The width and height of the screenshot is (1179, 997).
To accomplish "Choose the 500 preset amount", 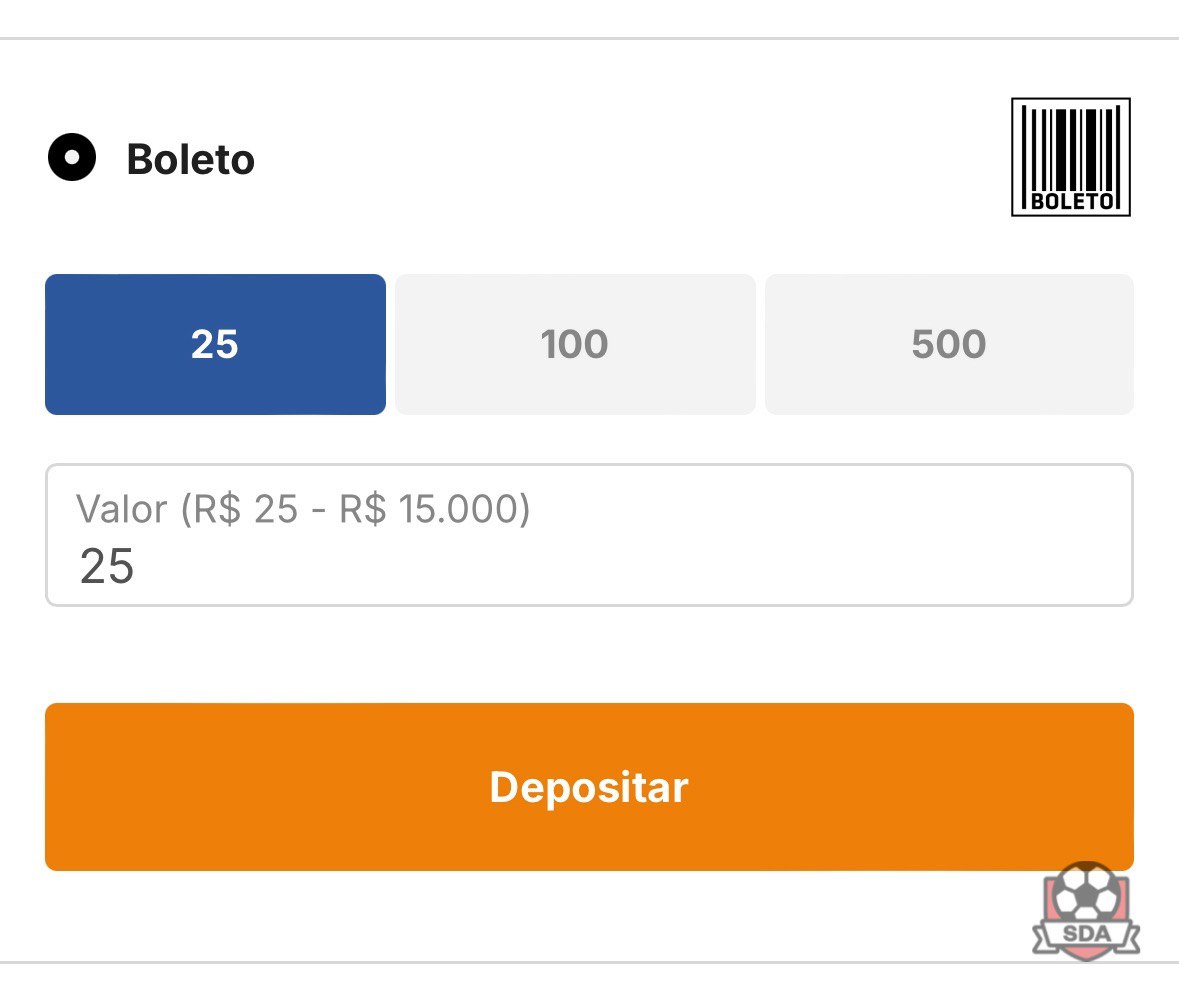I will point(949,344).
